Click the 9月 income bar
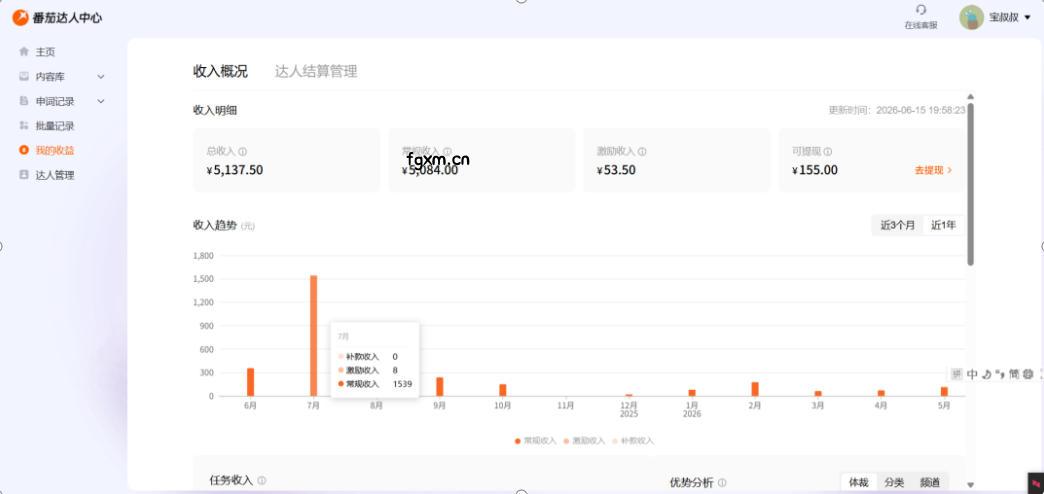 tap(439, 387)
